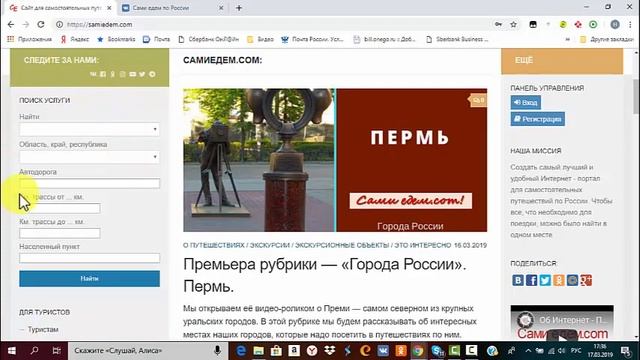
Task: Open YouTube link under Следите за нами
Action: point(133,74)
